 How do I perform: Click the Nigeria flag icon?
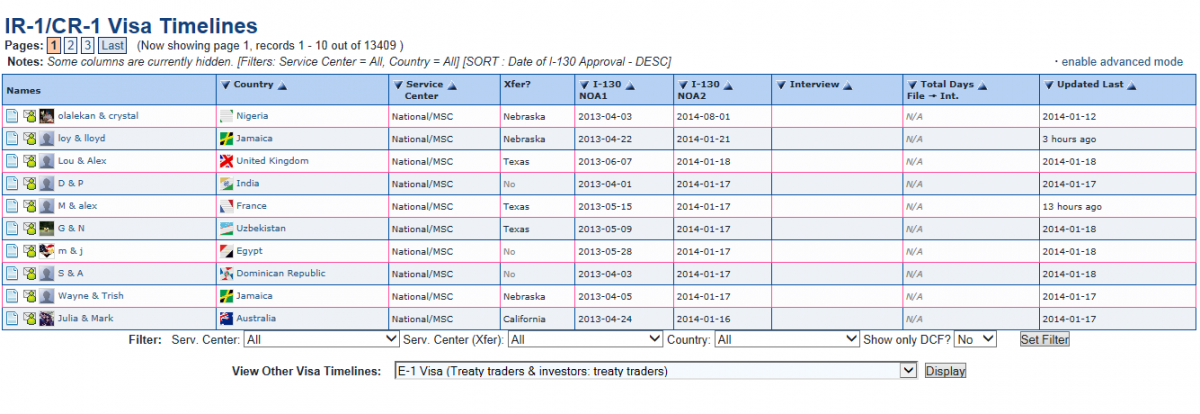[x=226, y=116]
